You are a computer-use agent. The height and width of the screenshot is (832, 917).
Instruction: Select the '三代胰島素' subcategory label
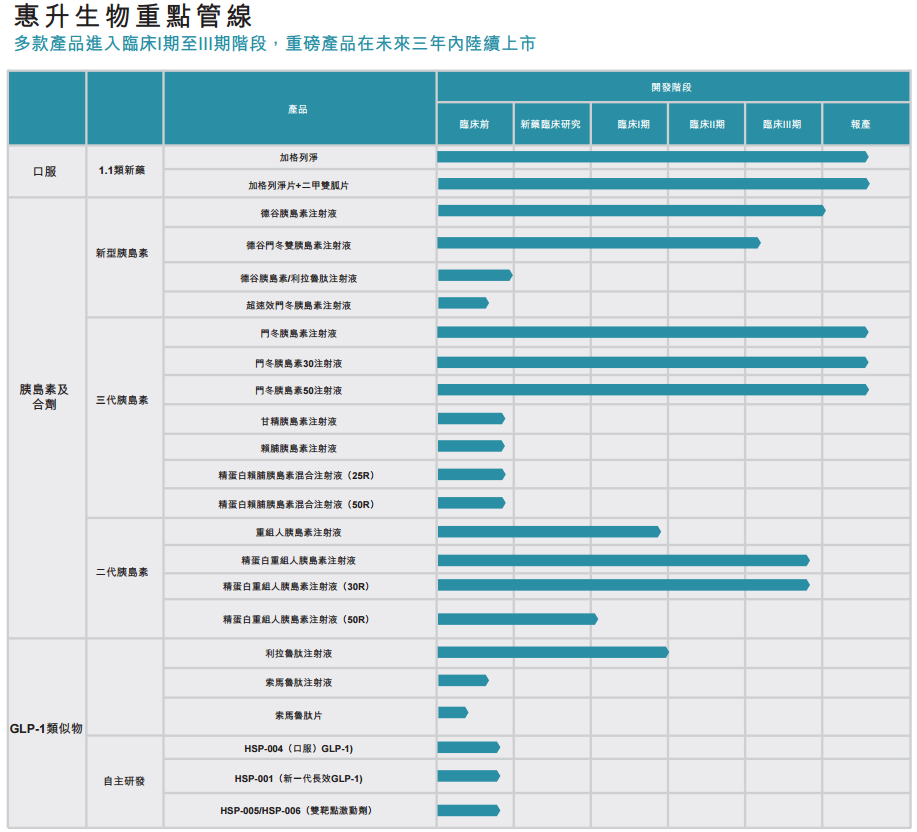122,400
